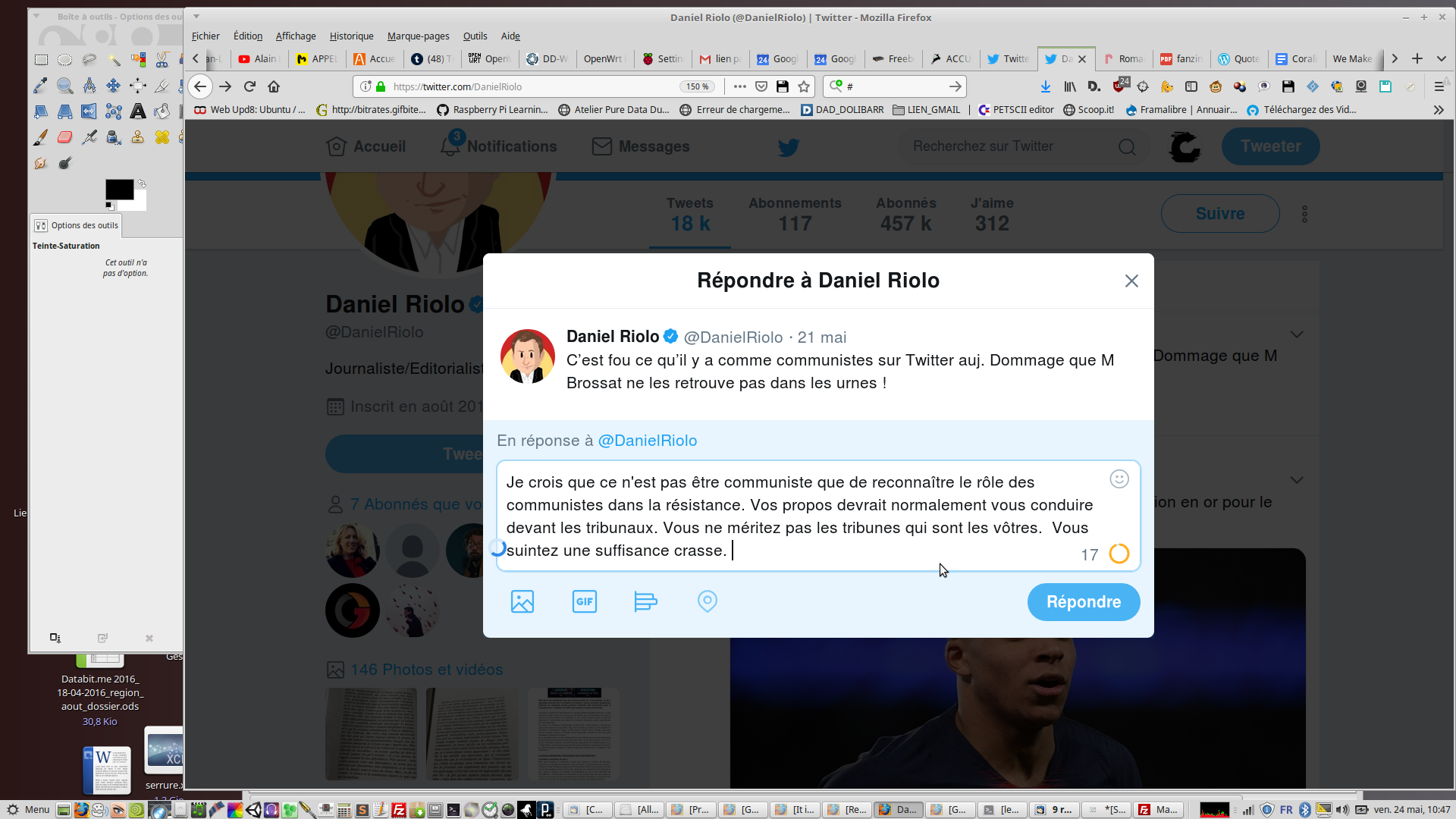Select the GIMP Text tool

[x=137, y=111]
